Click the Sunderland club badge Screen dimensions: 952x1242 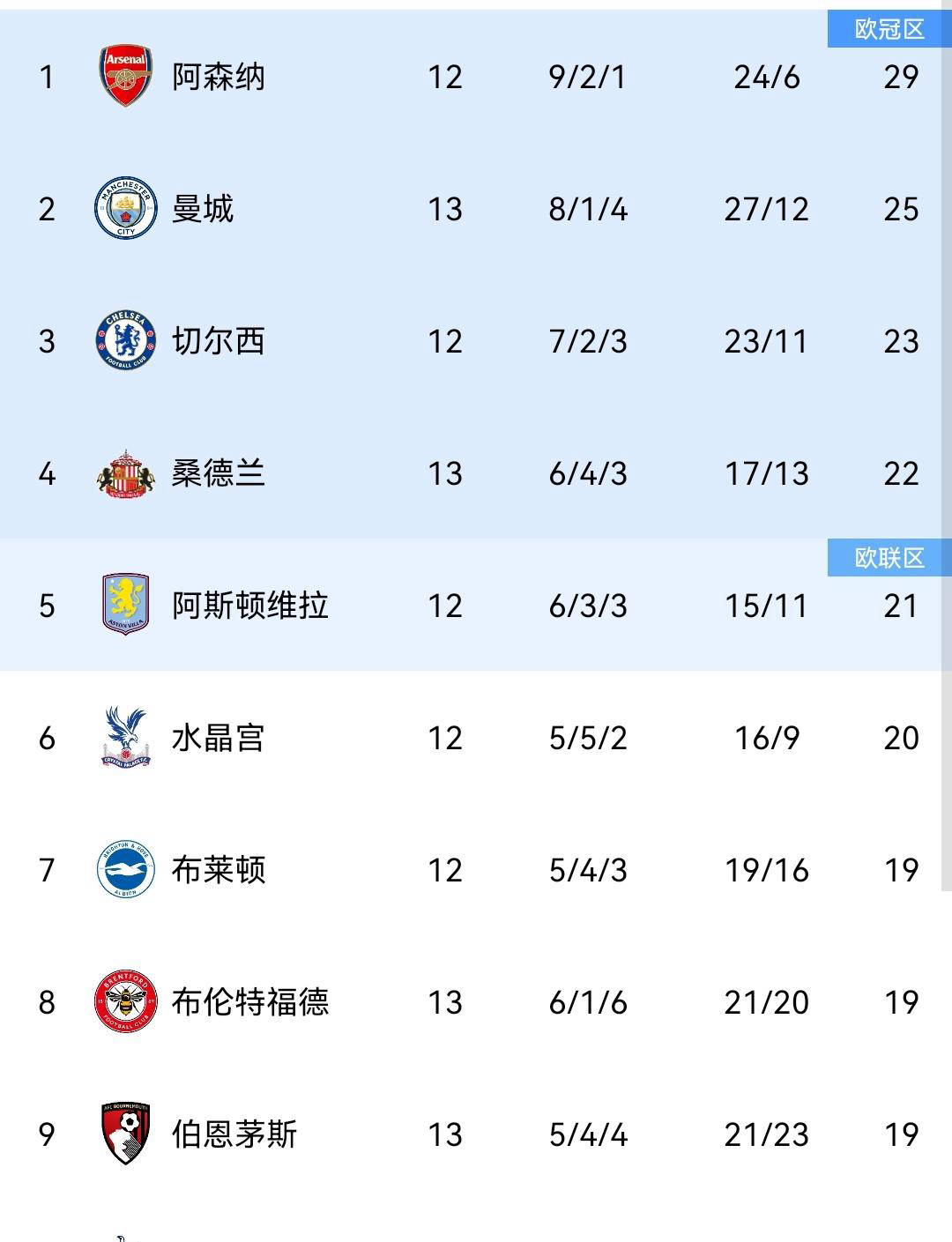pos(126,474)
